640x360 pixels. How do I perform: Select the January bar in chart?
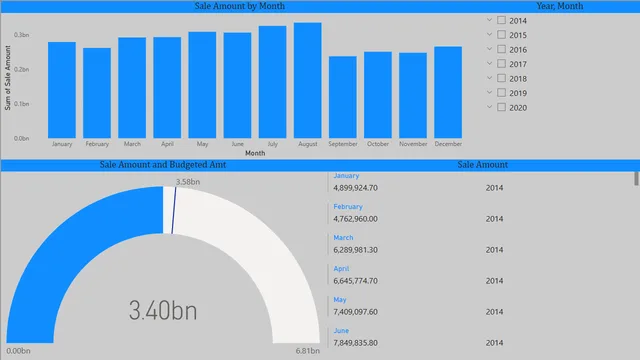[62, 90]
